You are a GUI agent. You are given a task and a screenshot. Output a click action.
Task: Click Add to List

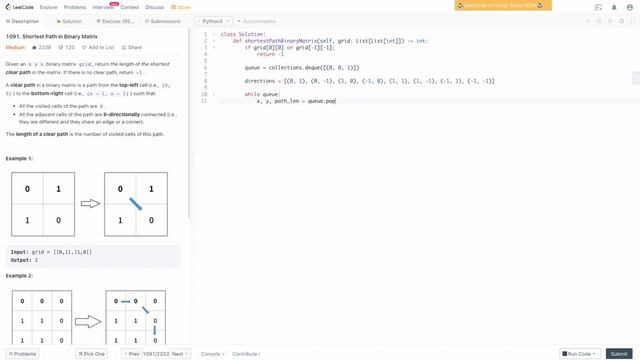98,47
